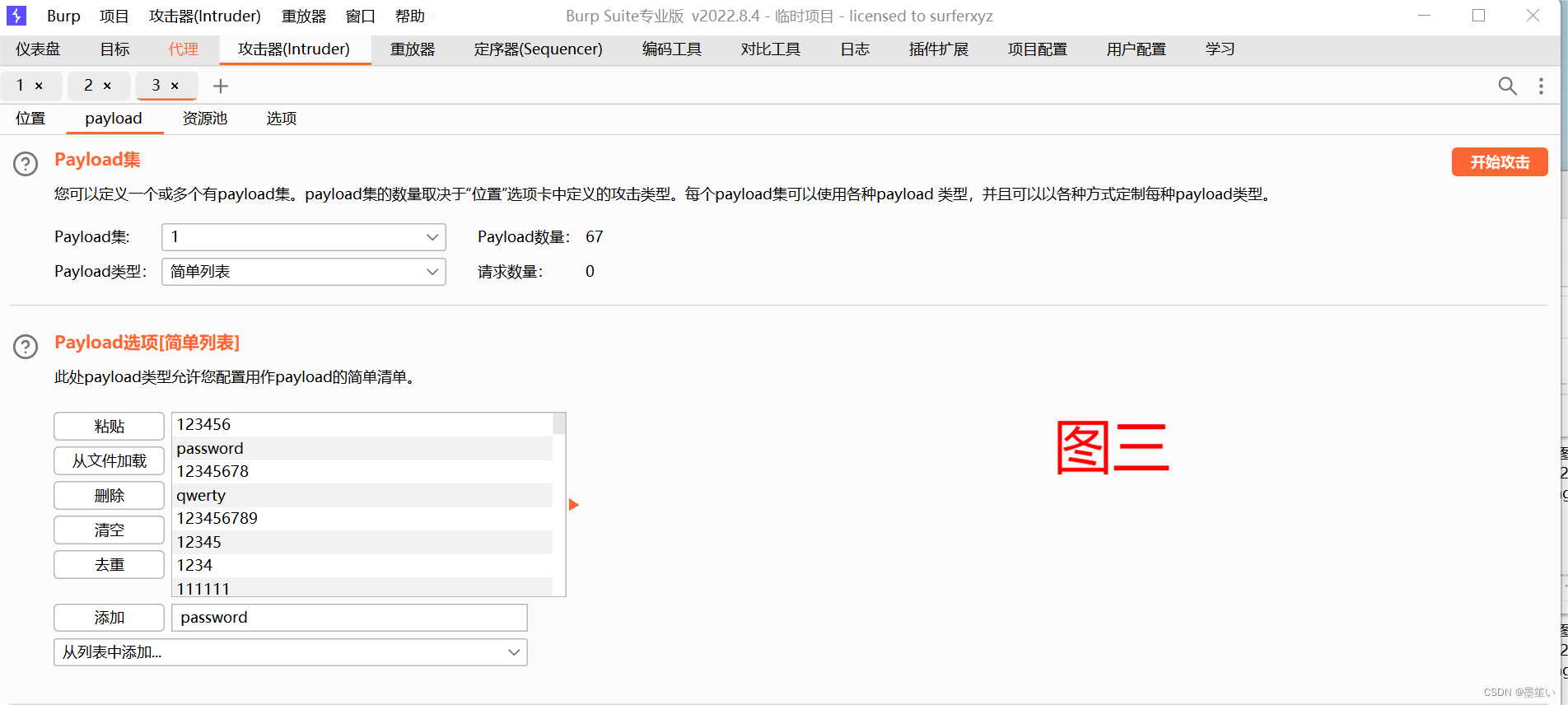Open the three-dot options menu icon

click(1541, 86)
